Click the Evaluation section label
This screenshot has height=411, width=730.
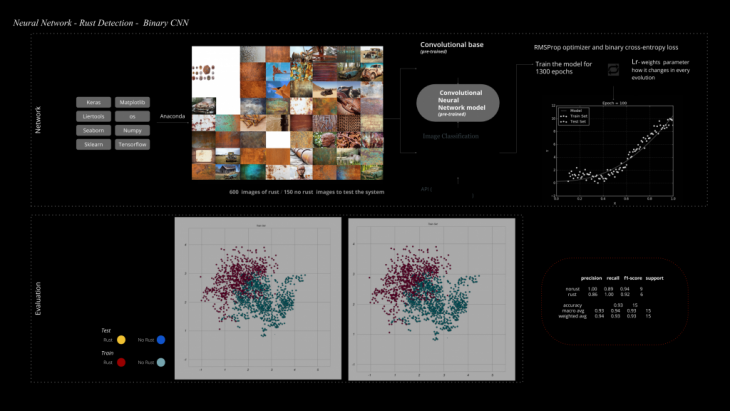click(x=38, y=298)
